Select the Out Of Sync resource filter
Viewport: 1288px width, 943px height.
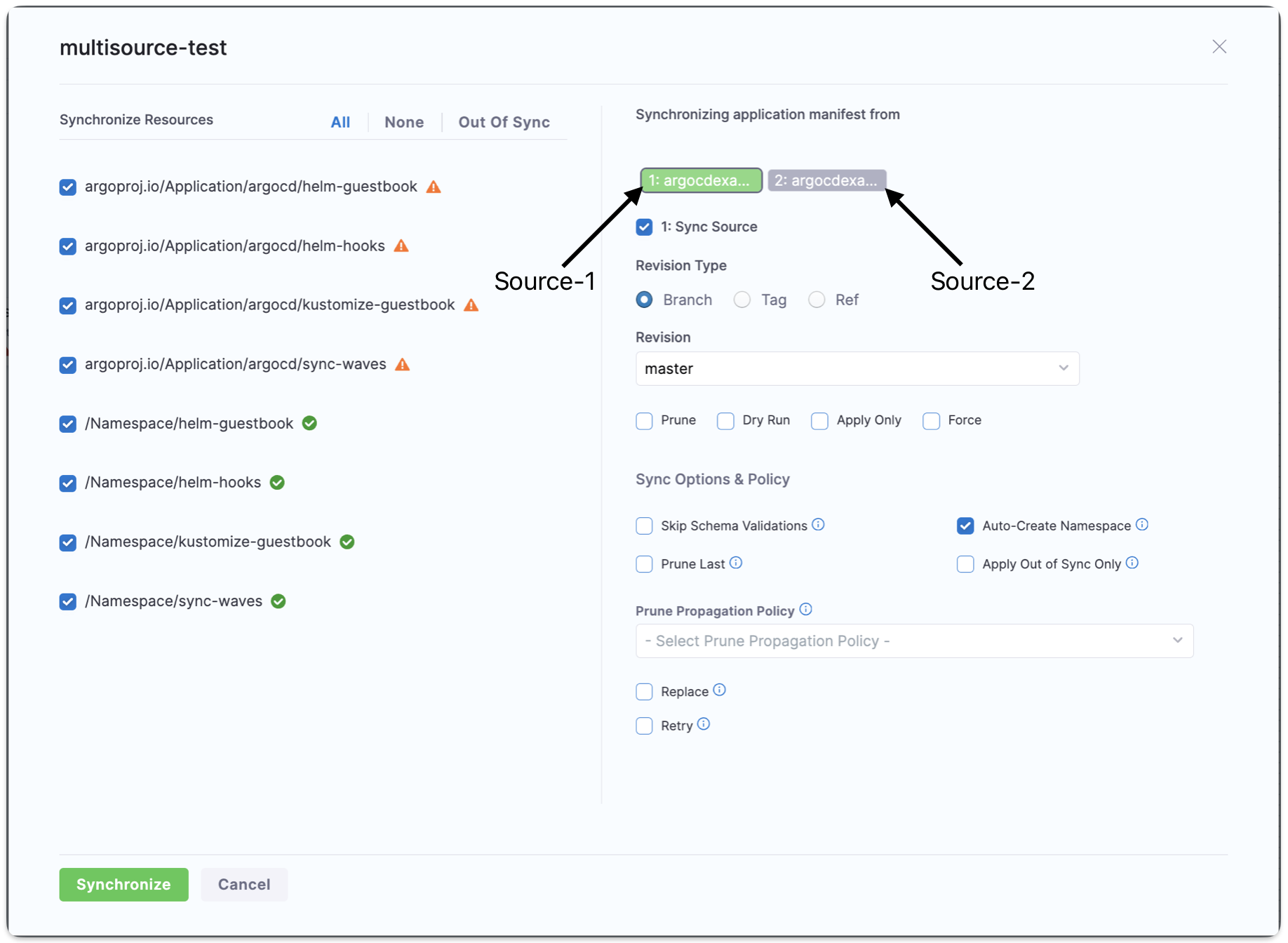pyautogui.click(x=504, y=122)
